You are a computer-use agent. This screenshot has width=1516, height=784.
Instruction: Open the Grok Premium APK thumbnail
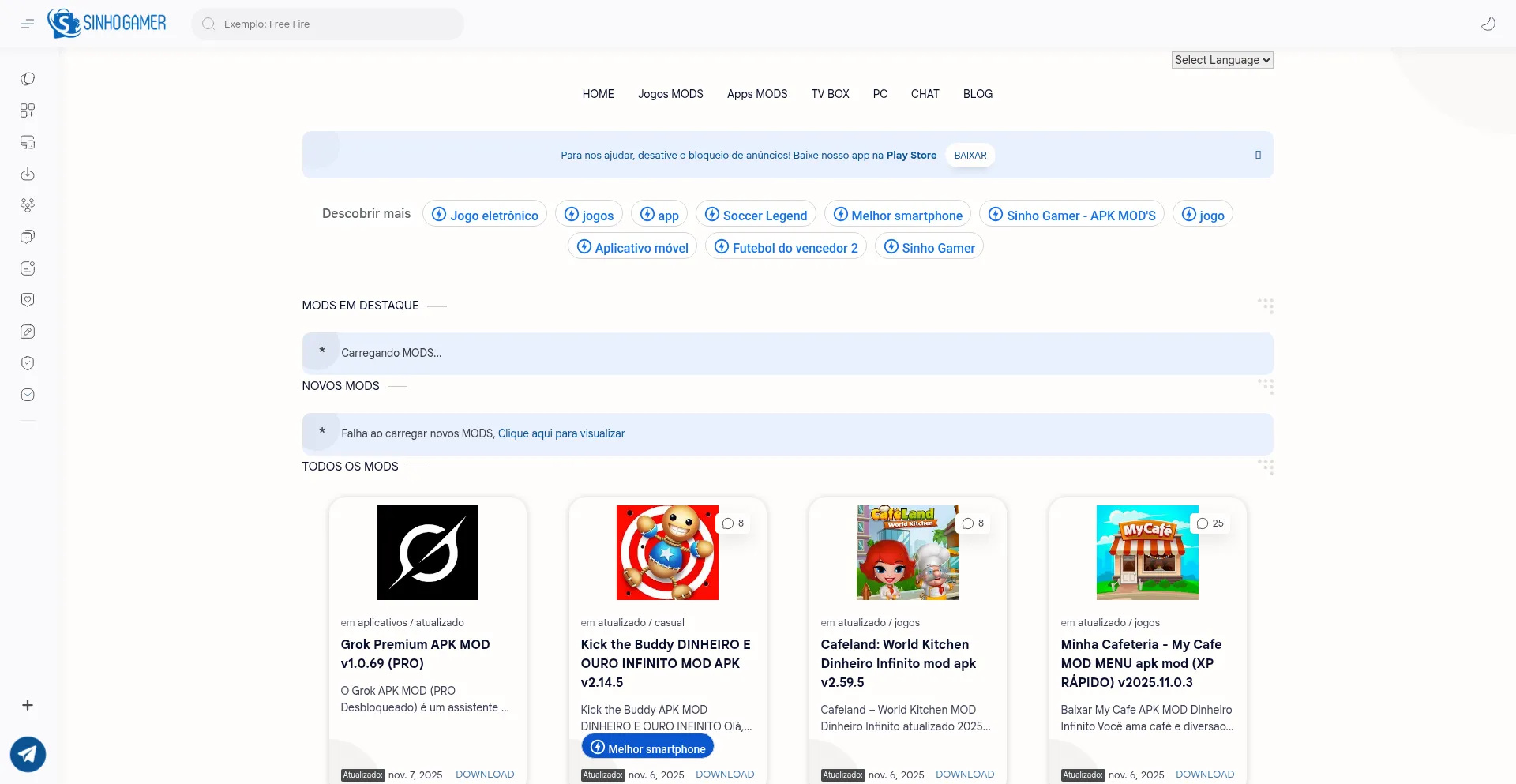pyautogui.click(x=427, y=553)
